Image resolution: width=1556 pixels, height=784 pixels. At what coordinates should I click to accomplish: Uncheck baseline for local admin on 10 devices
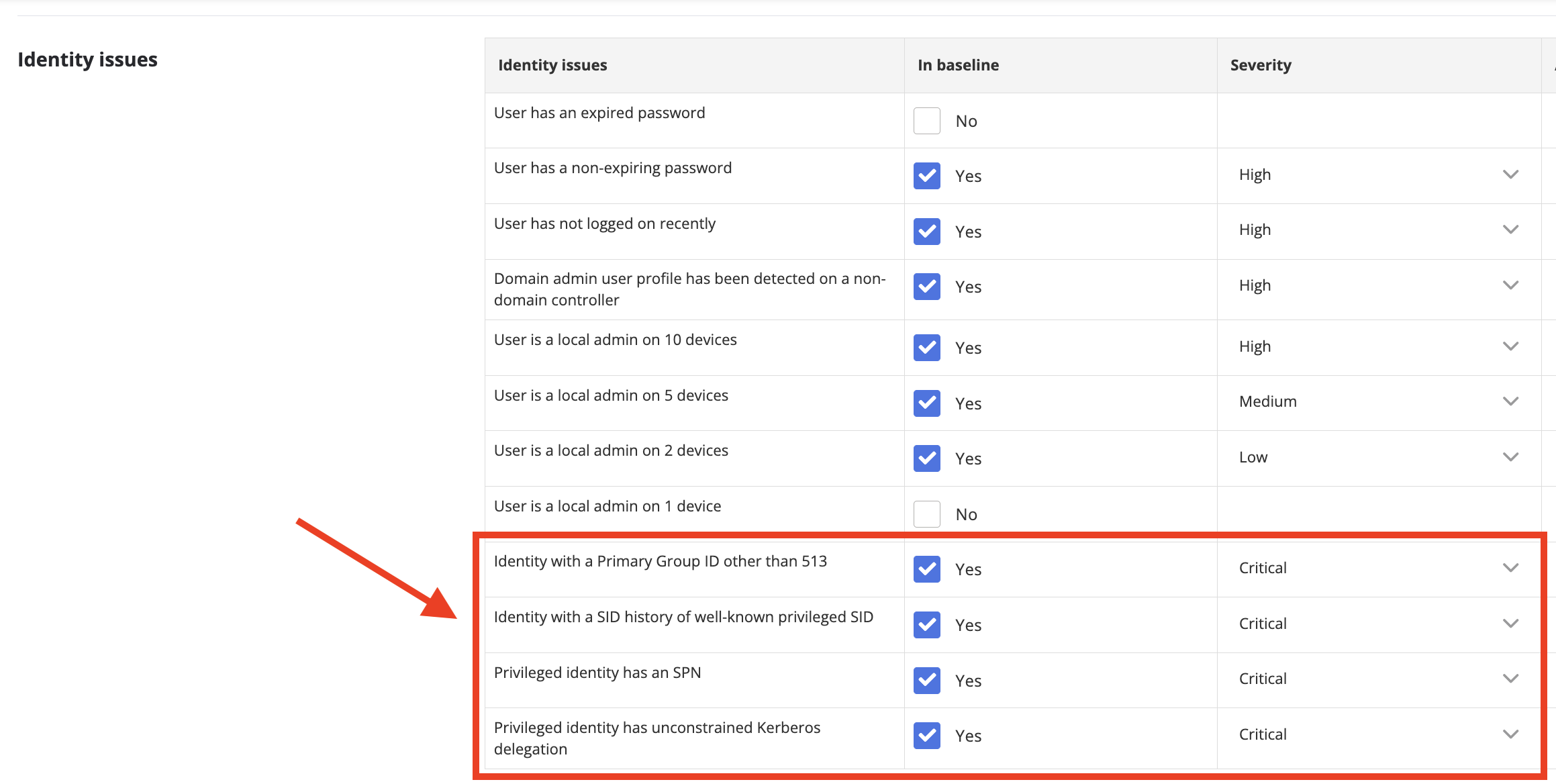click(x=926, y=348)
